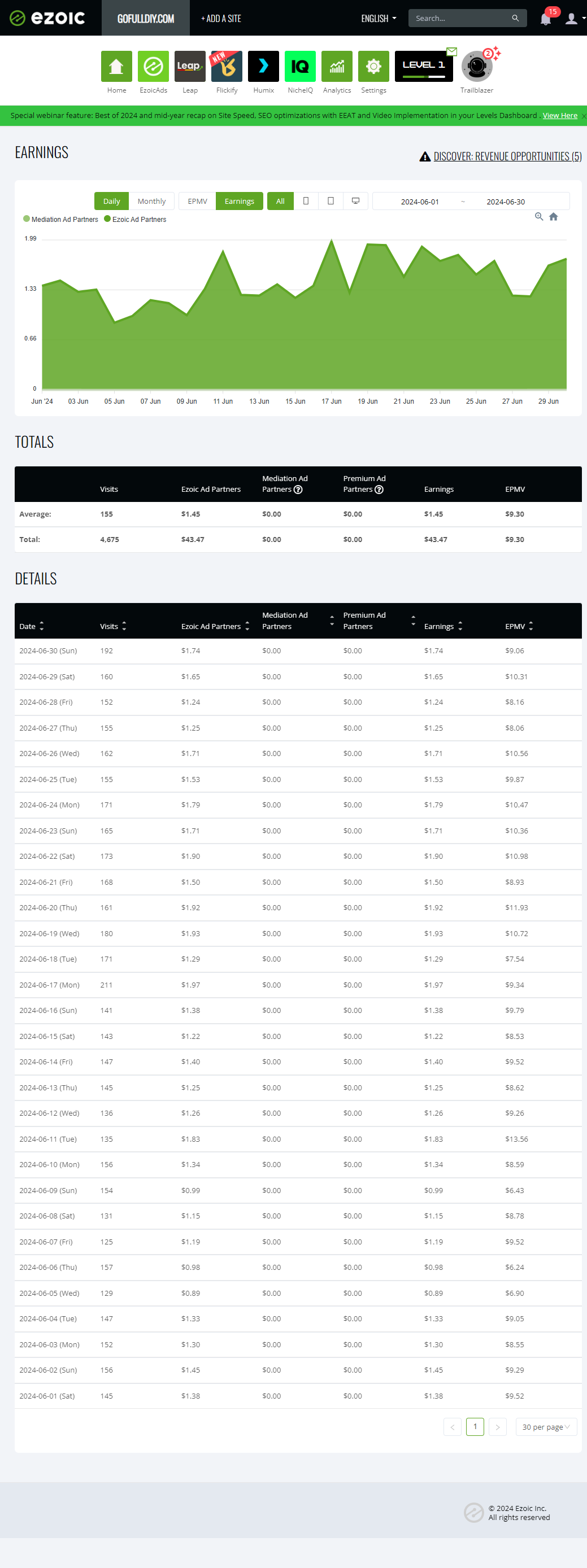The image size is (587, 1568).
Task: Select the GOFULLDIY.COM site tab
Action: tap(146, 18)
